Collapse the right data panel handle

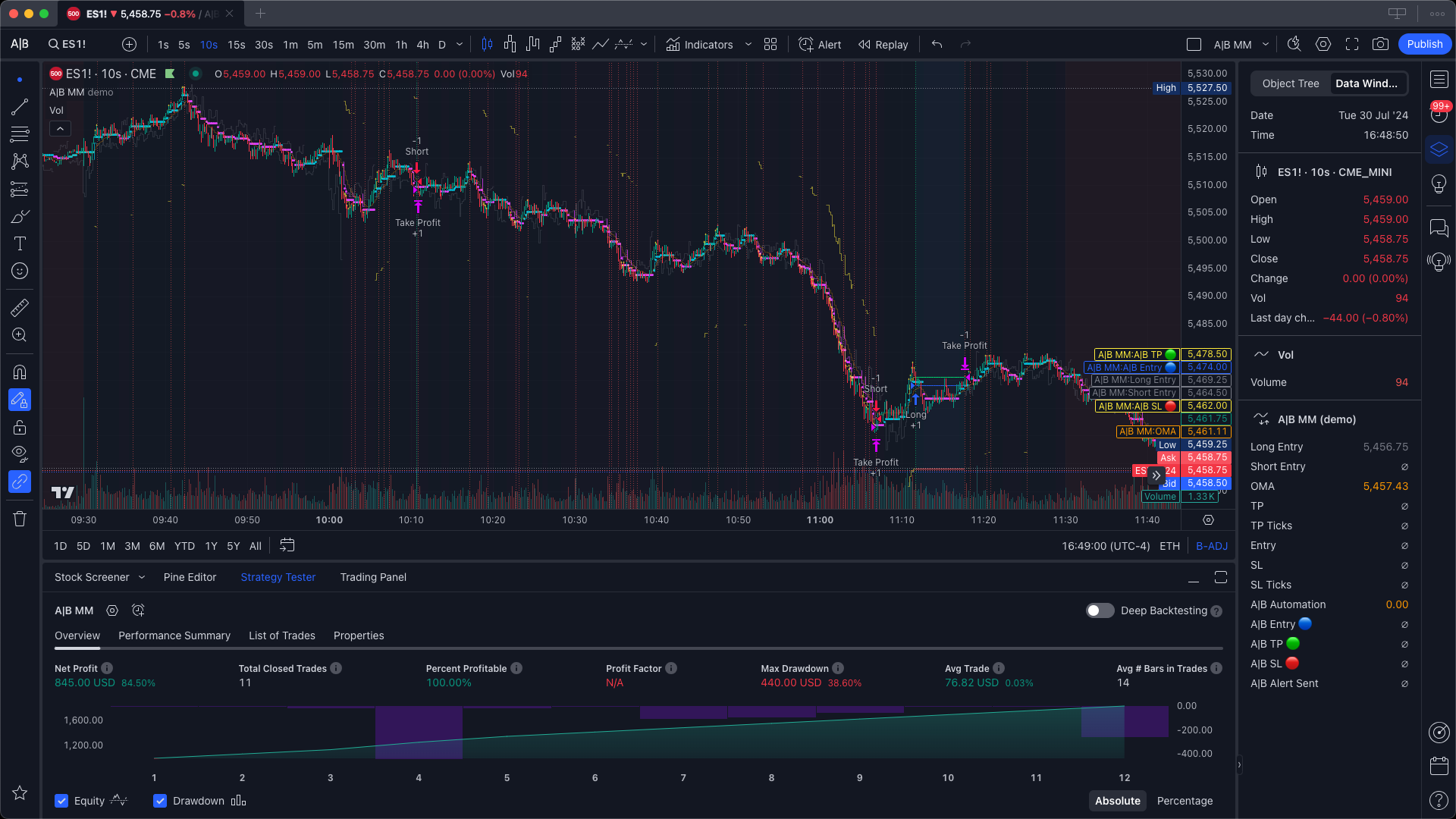click(x=1239, y=765)
